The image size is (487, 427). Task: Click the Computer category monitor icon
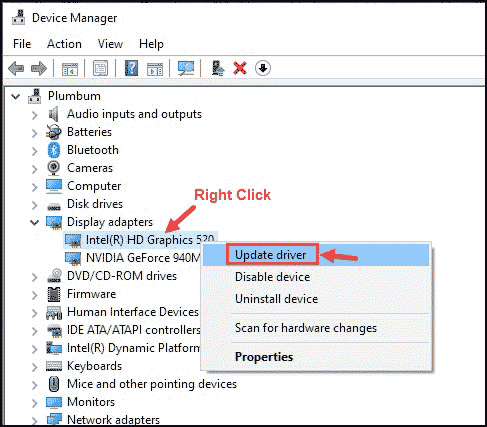(54, 186)
